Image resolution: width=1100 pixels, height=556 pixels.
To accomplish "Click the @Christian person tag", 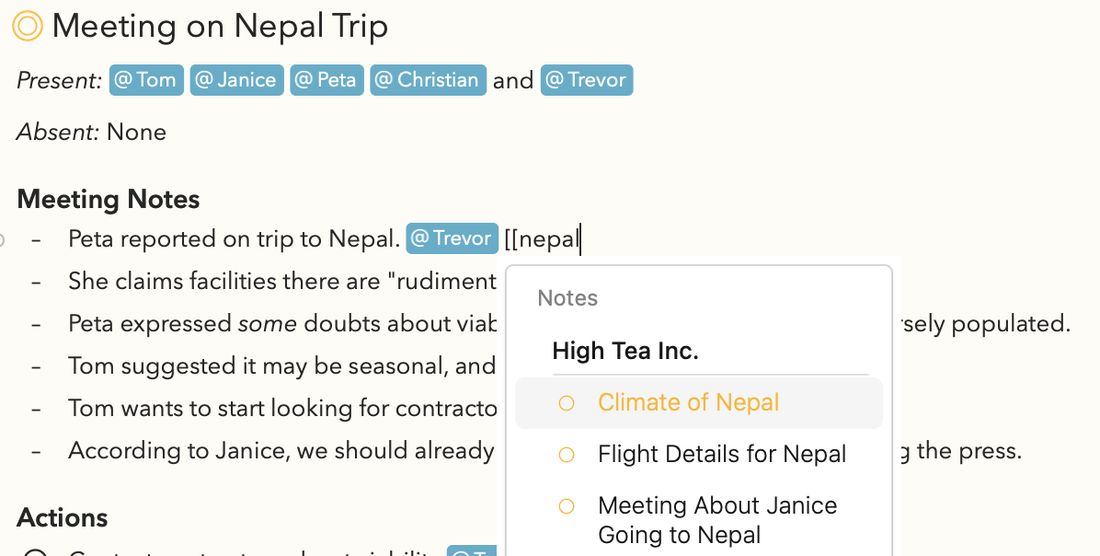I will coord(428,80).
